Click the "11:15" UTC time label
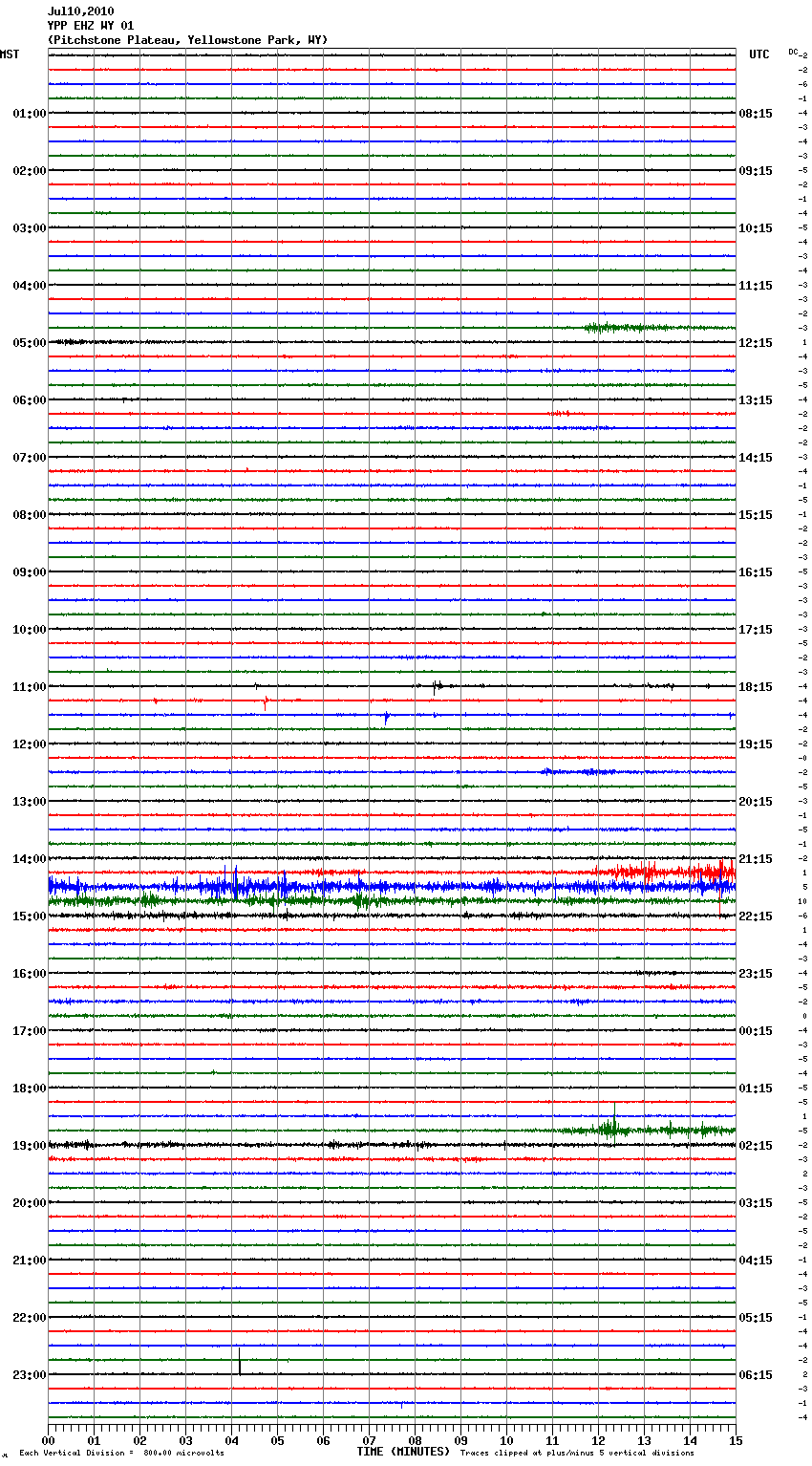Image resolution: width=812 pixels, height=1466 pixels. point(756,286)
